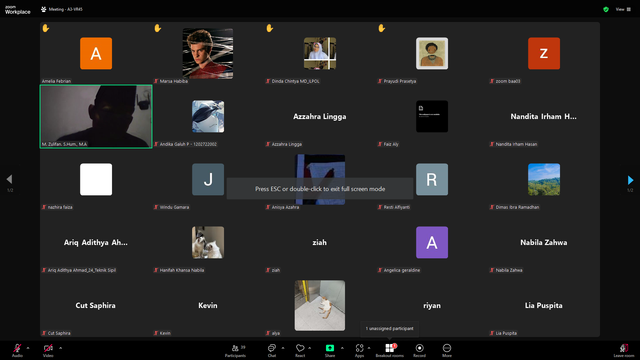This screenshot has height=360, width=640.
Task: Click muted mic icon beside Faiz Aly
Action: (380, 144)
